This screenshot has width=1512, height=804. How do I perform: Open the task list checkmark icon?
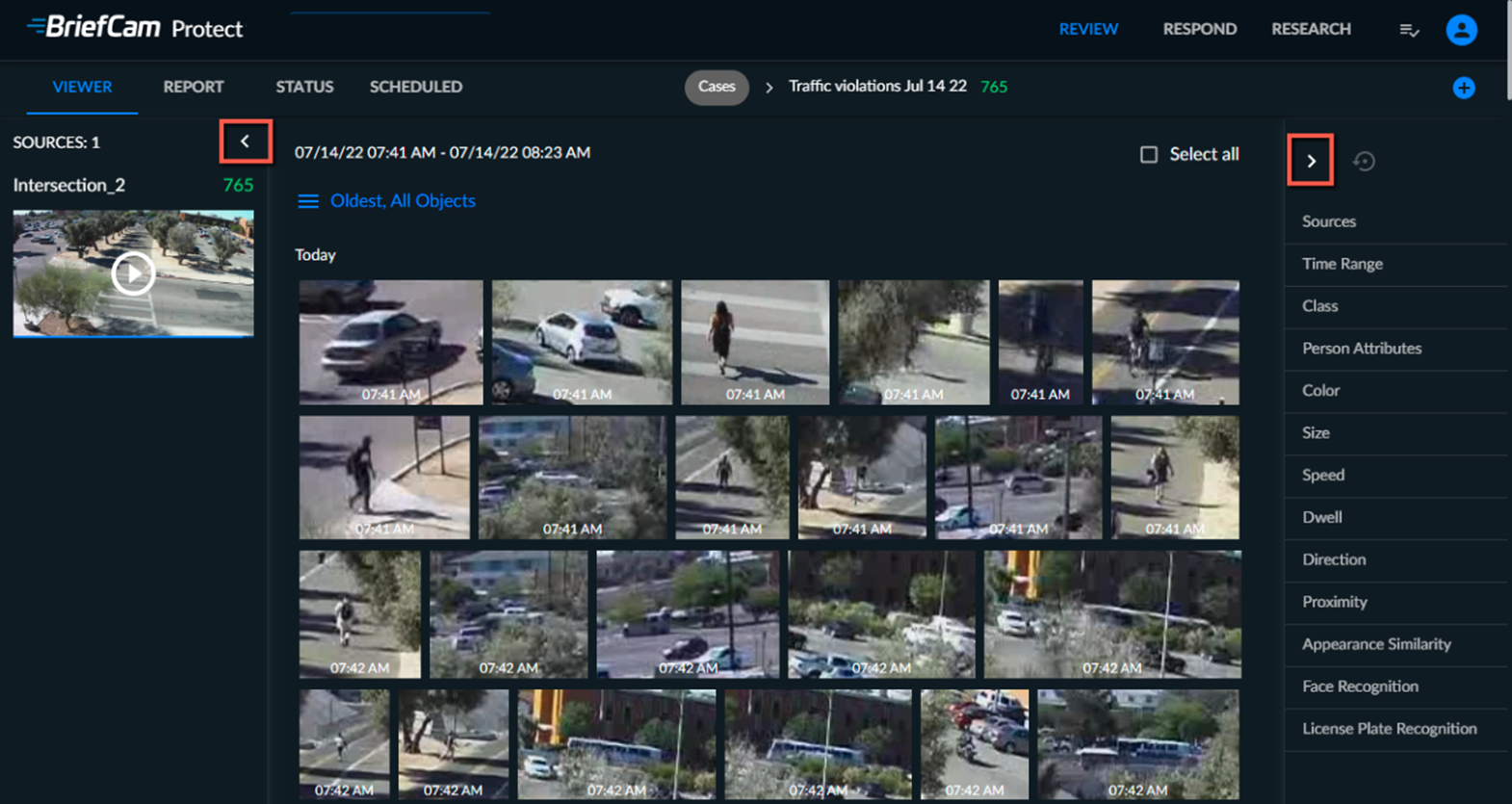1409,31
